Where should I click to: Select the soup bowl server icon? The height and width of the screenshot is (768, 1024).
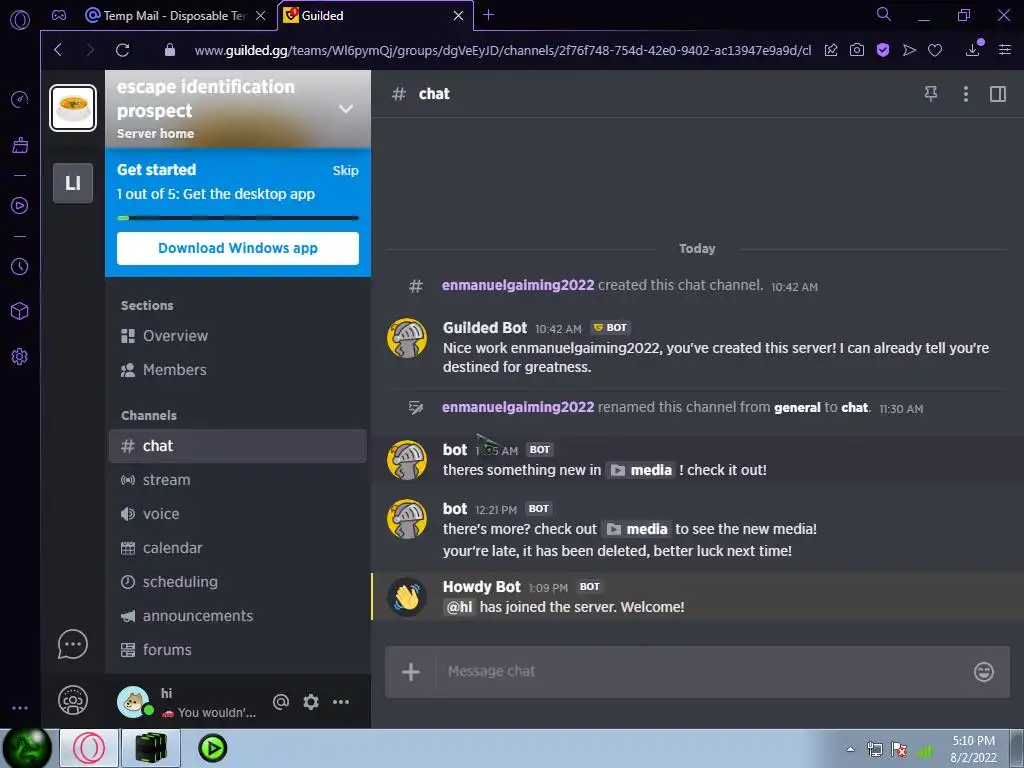pos(73,108)
